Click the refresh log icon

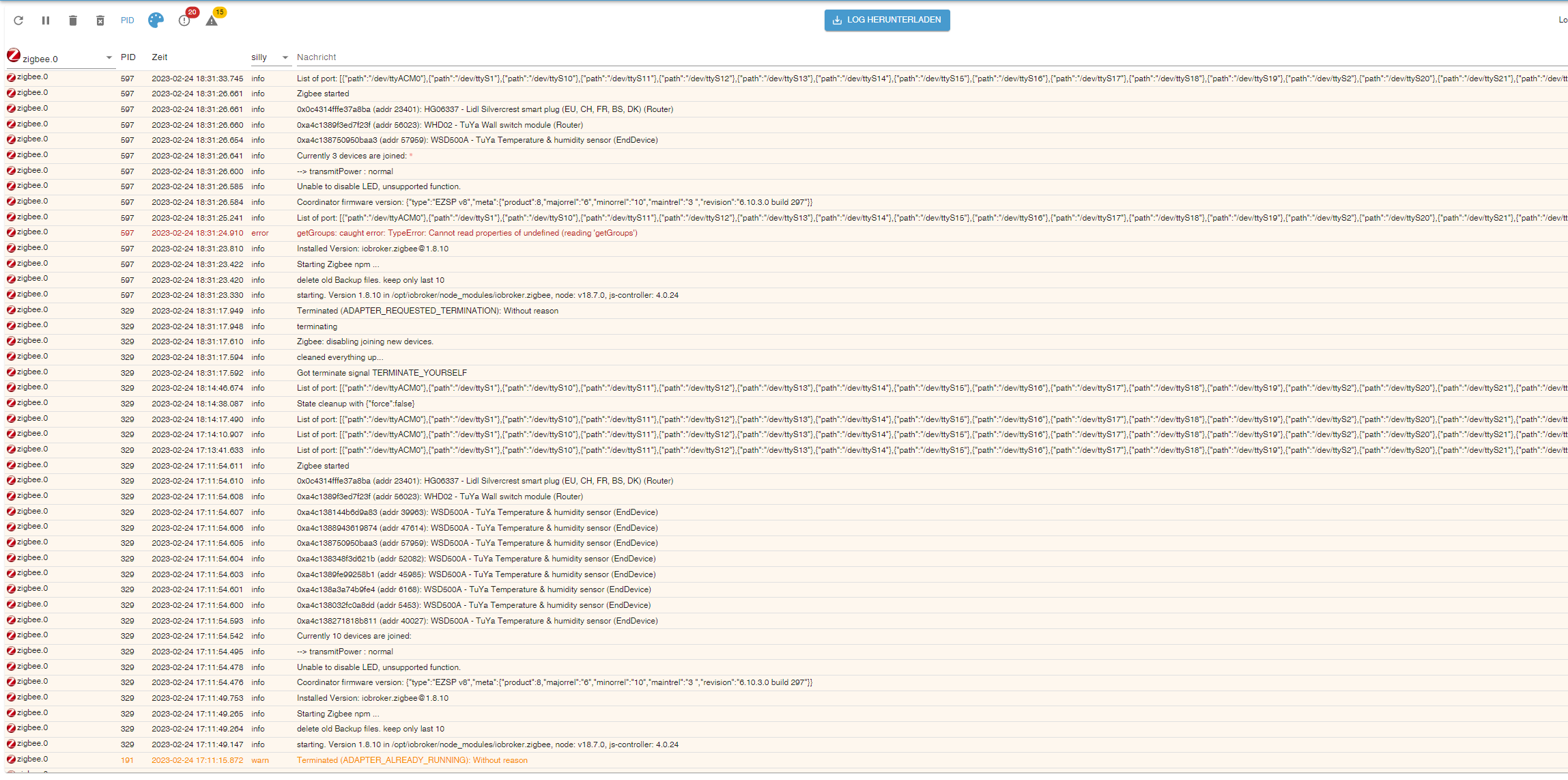point(18,20)
